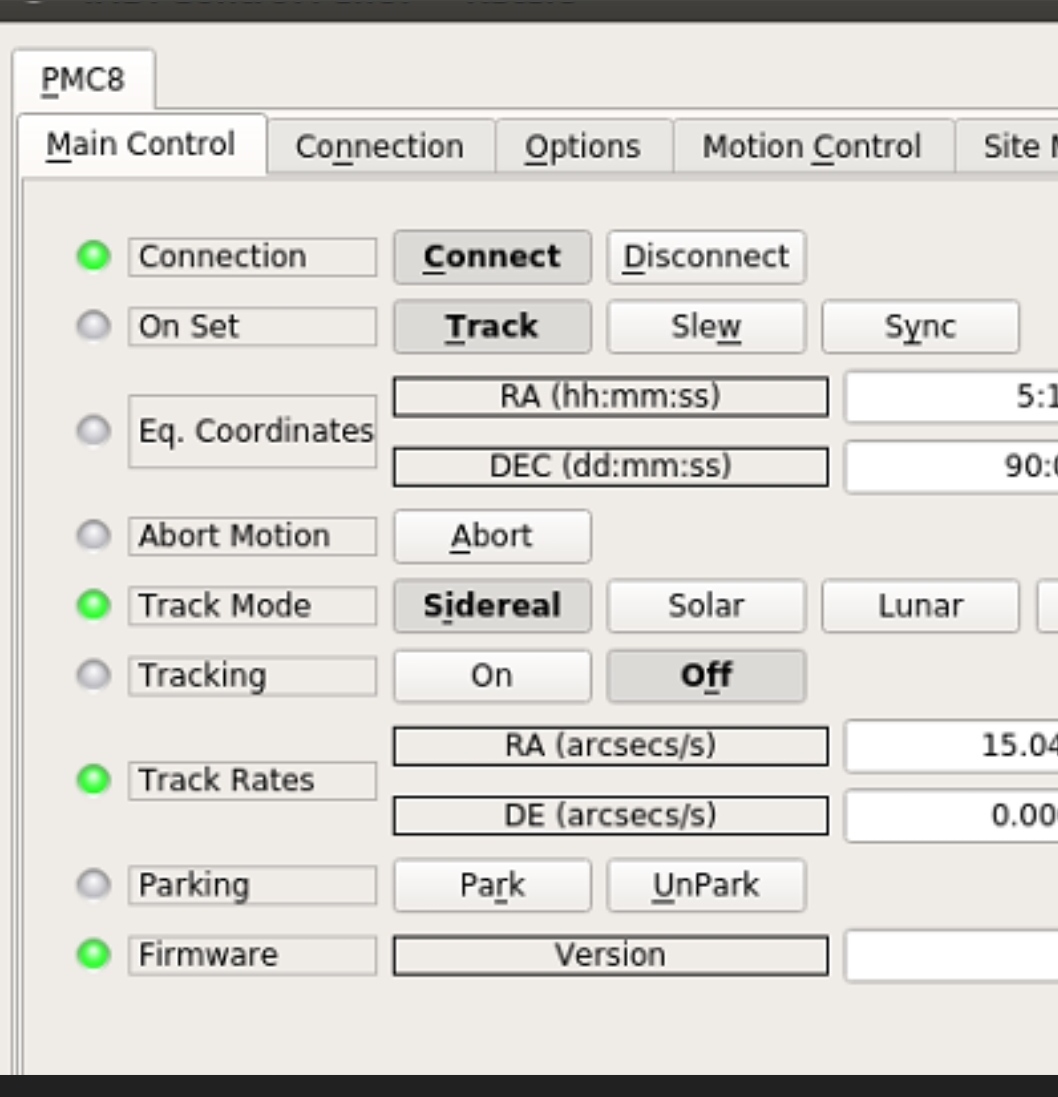Image resolution: width=1058 pixels, height=1097 pixels.
Task: Click the Eq. Coordinates status light
Action: pyautogui.click(x=94, y=430)
